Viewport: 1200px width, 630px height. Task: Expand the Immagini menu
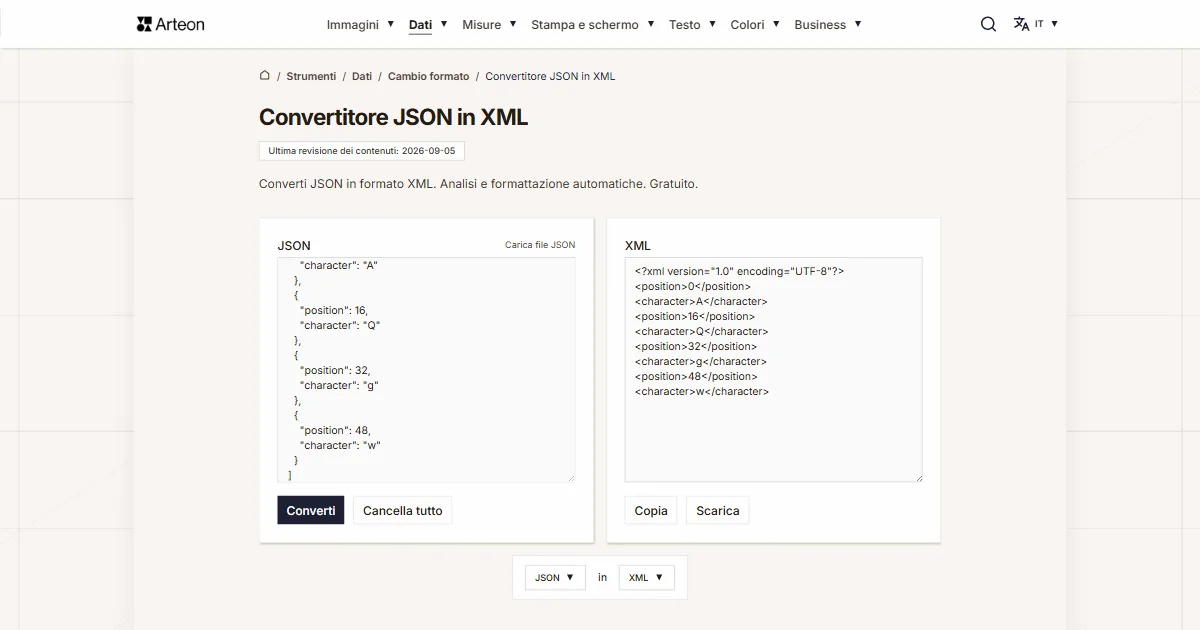[361, 24]
